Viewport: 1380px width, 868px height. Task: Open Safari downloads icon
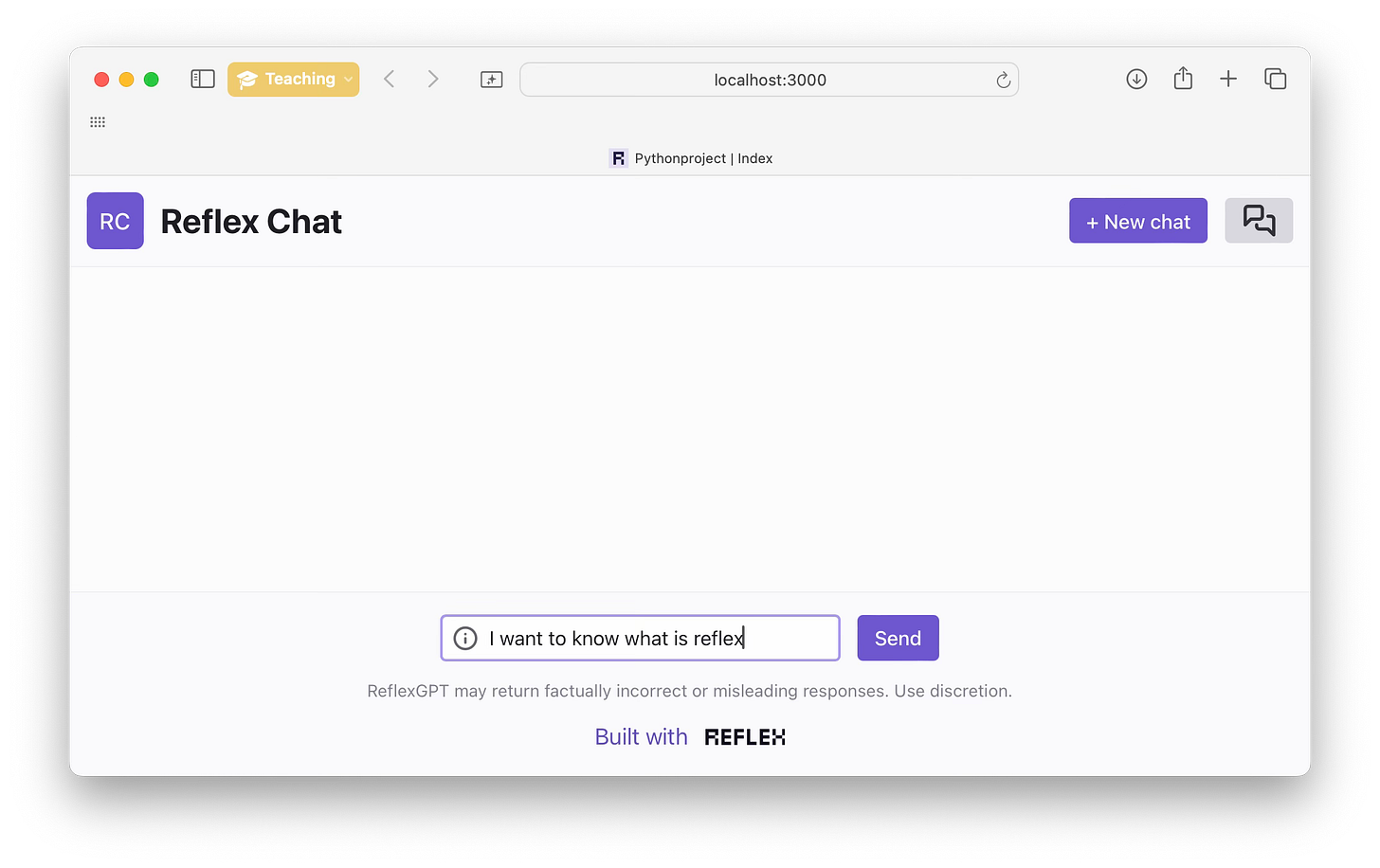[x=1136, y=80]
